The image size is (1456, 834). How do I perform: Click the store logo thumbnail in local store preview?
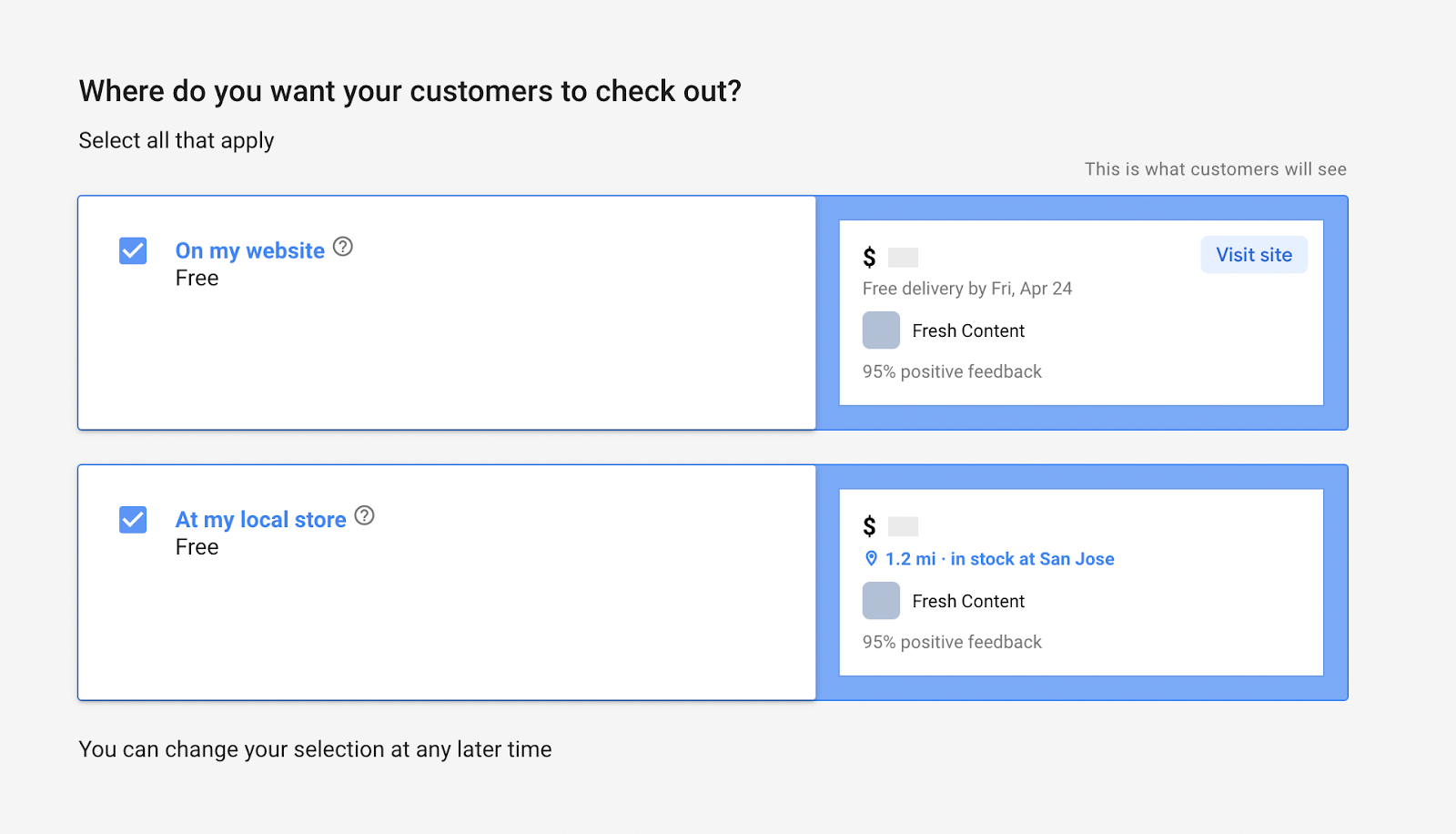point(881,601)
